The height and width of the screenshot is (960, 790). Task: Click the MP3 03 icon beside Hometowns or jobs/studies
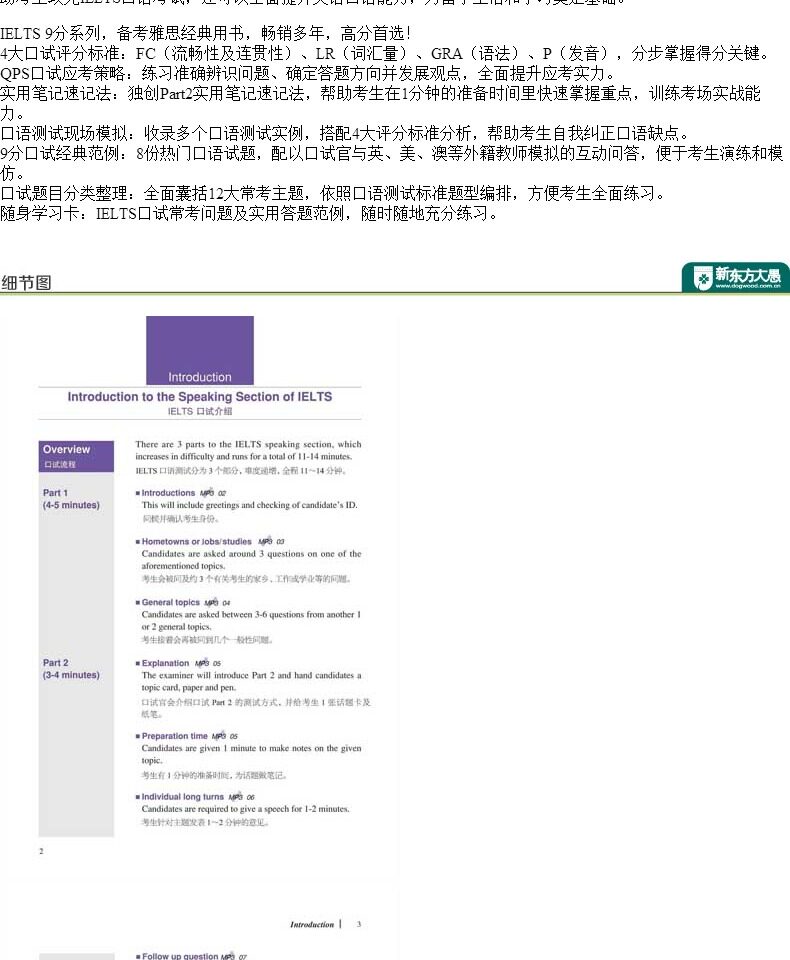tap(271, 542)
